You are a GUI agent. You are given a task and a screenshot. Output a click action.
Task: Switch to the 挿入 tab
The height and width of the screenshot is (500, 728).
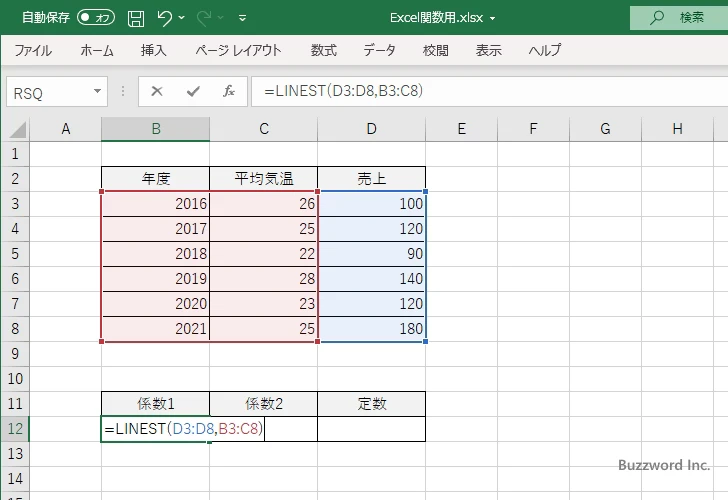[154, 50]
